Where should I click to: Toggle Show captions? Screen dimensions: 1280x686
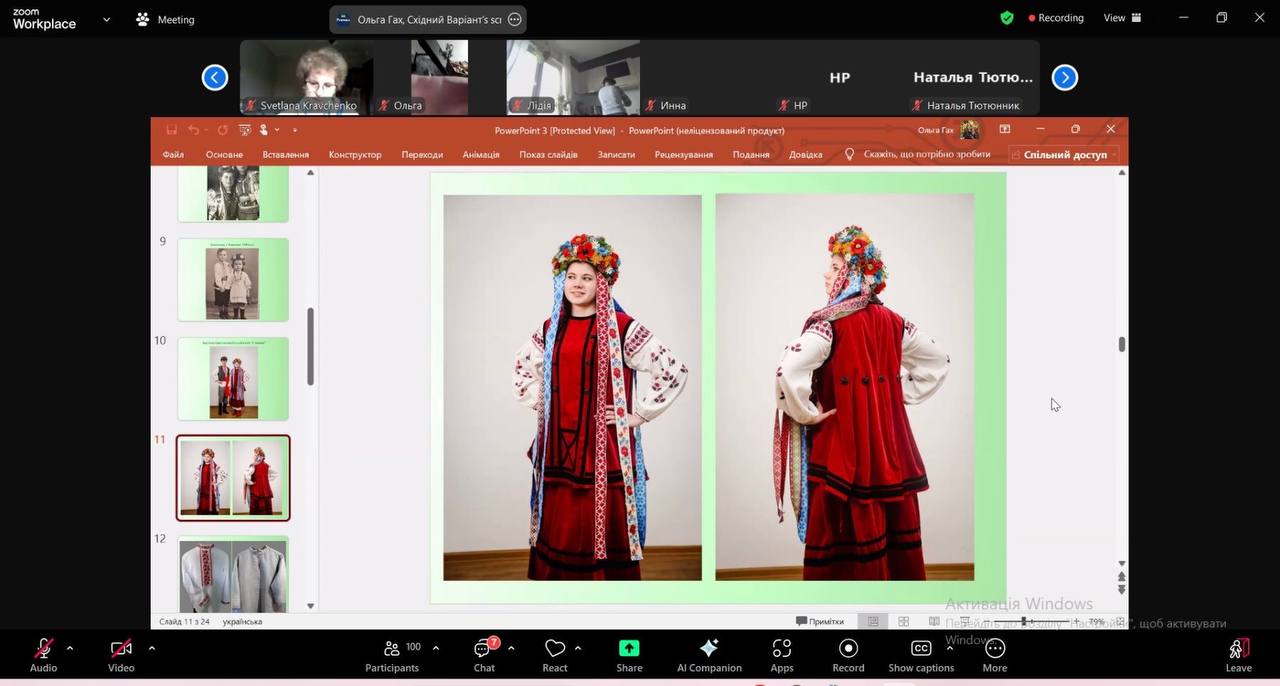[x=920, y=655]
